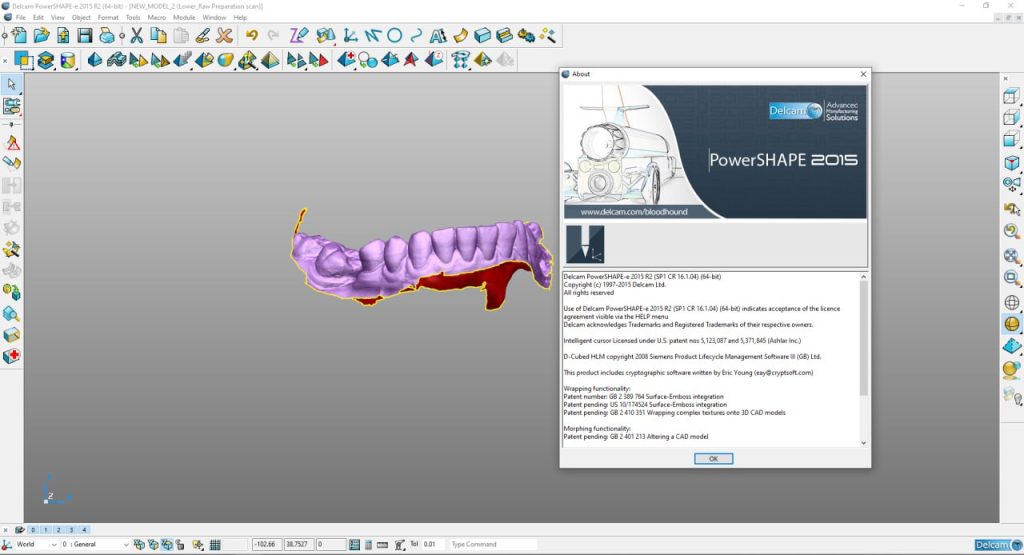Viewport: 1024px width, 555px height.
Task: Select the wireframe view cube icon
Action: coord(1011,97)
